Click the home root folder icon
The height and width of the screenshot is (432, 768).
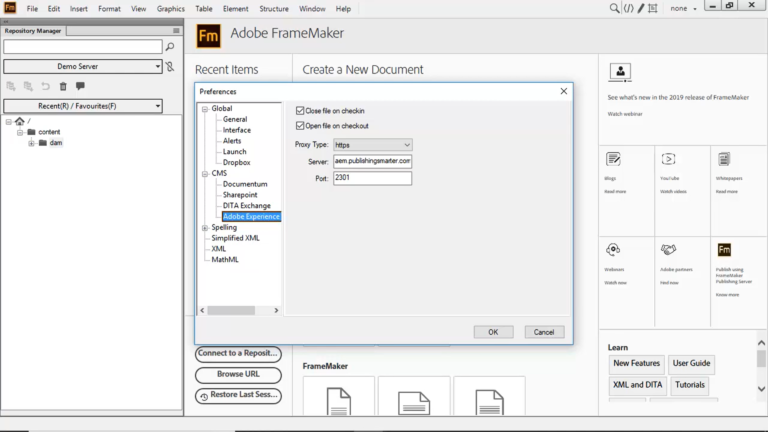(x=20, y=121)
